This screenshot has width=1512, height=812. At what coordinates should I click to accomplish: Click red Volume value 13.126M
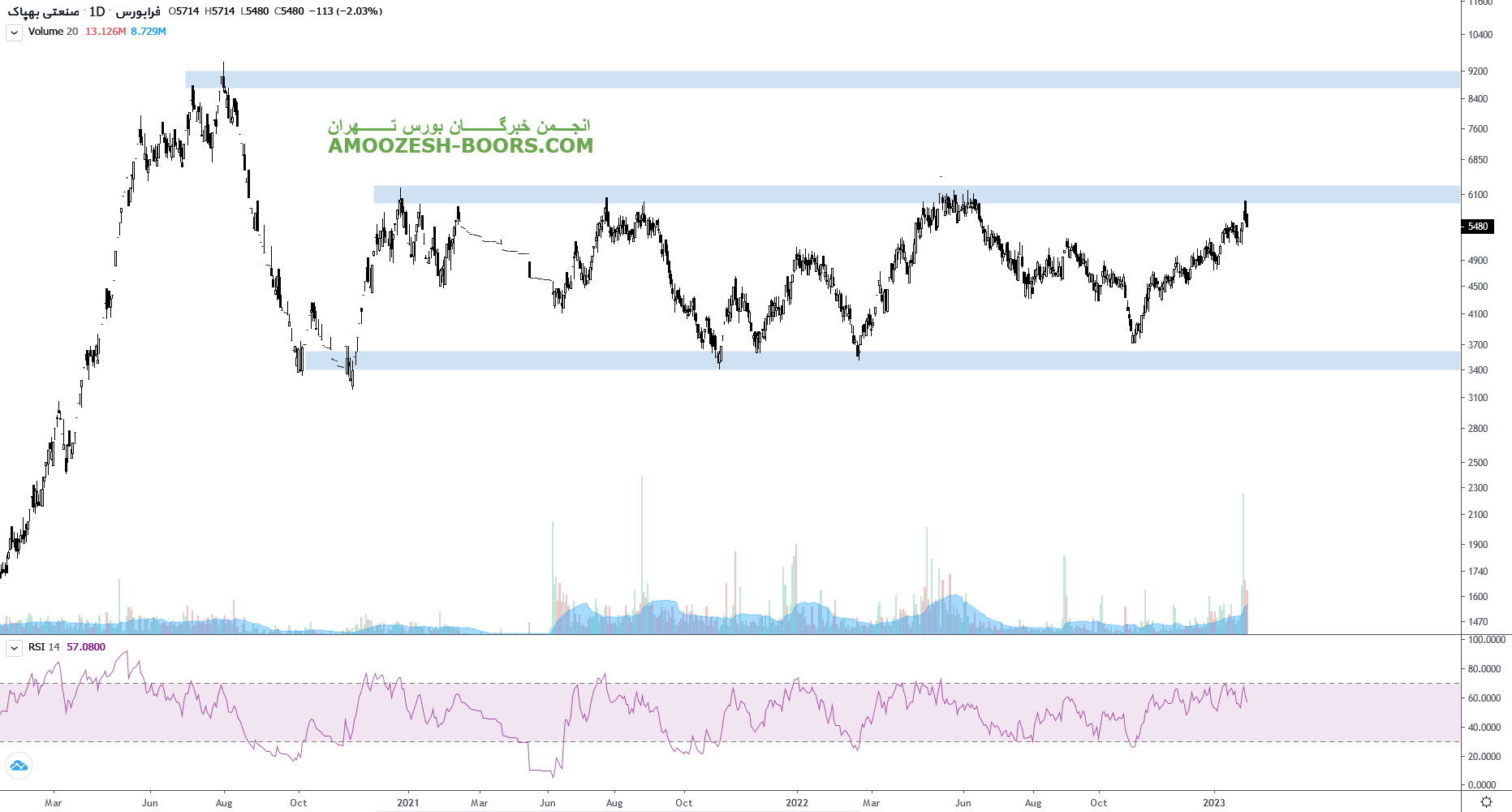(106, 32)
